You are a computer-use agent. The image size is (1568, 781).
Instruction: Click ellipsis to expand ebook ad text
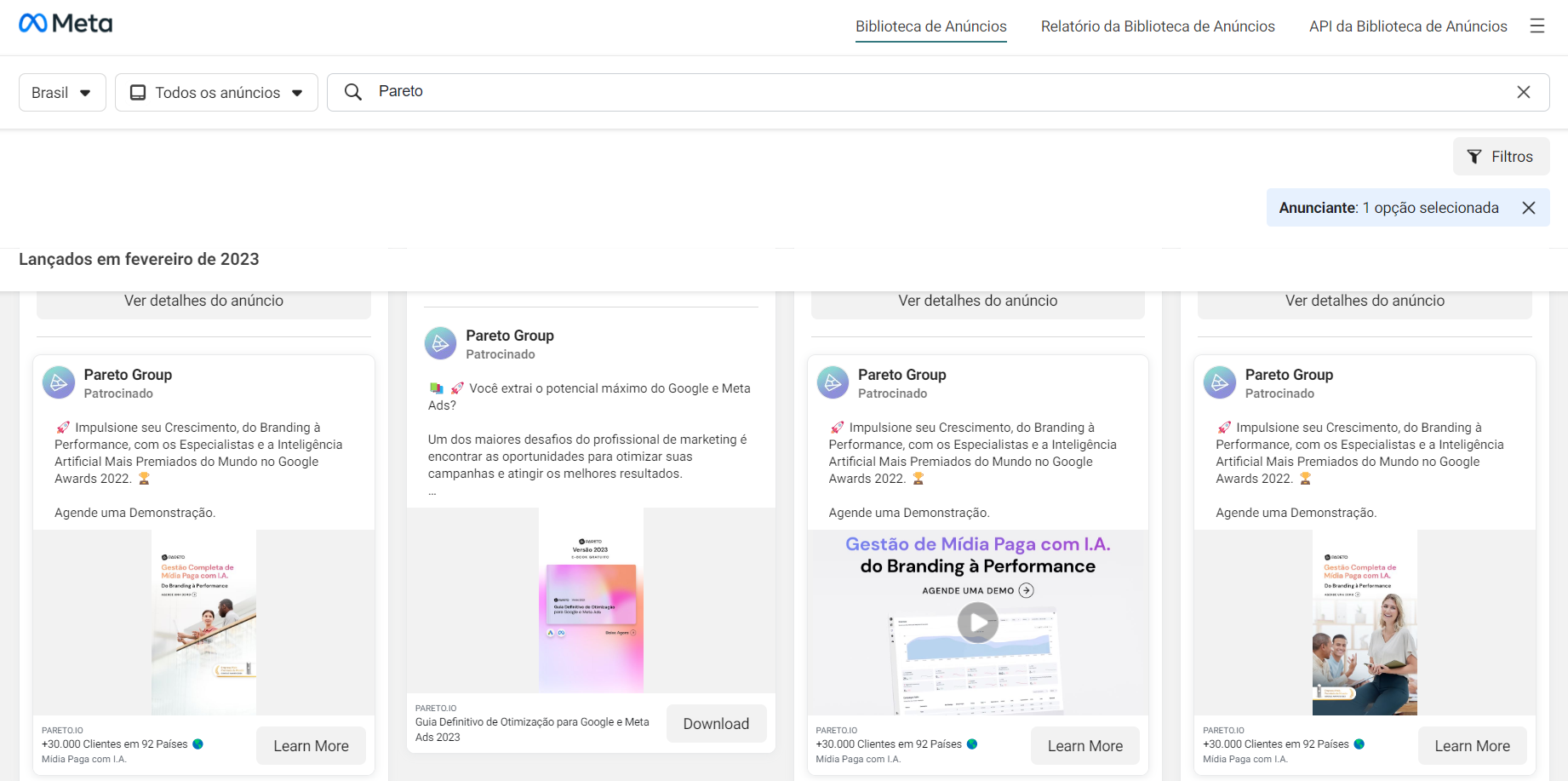point(432,491)
